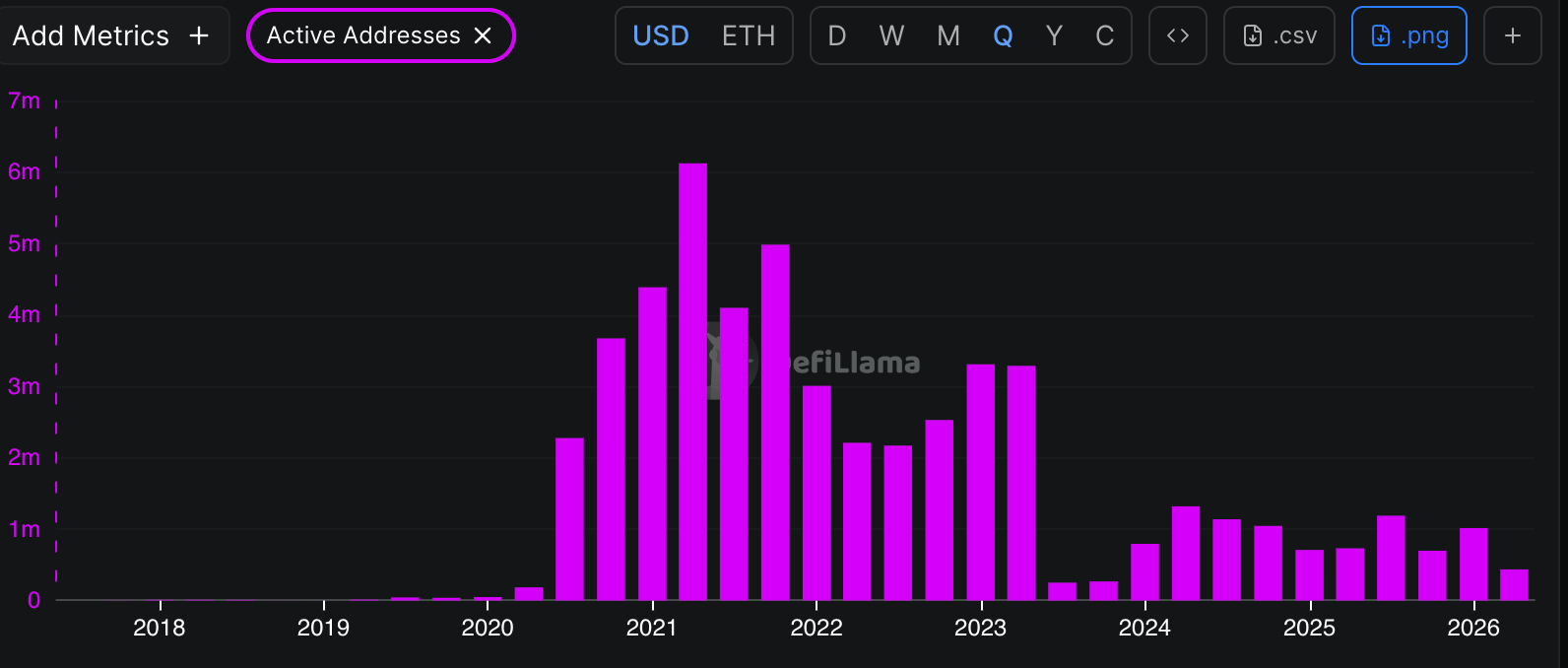
Task: Open the embed code brackets icon
Action: coord(1178,35)
